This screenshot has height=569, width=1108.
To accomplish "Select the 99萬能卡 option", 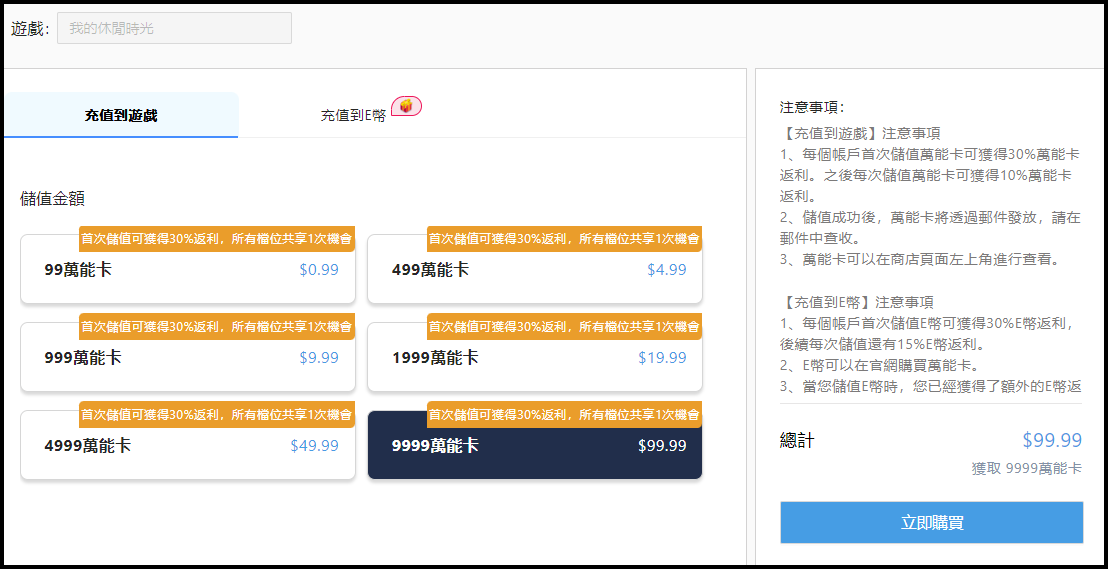I will 188,270.
